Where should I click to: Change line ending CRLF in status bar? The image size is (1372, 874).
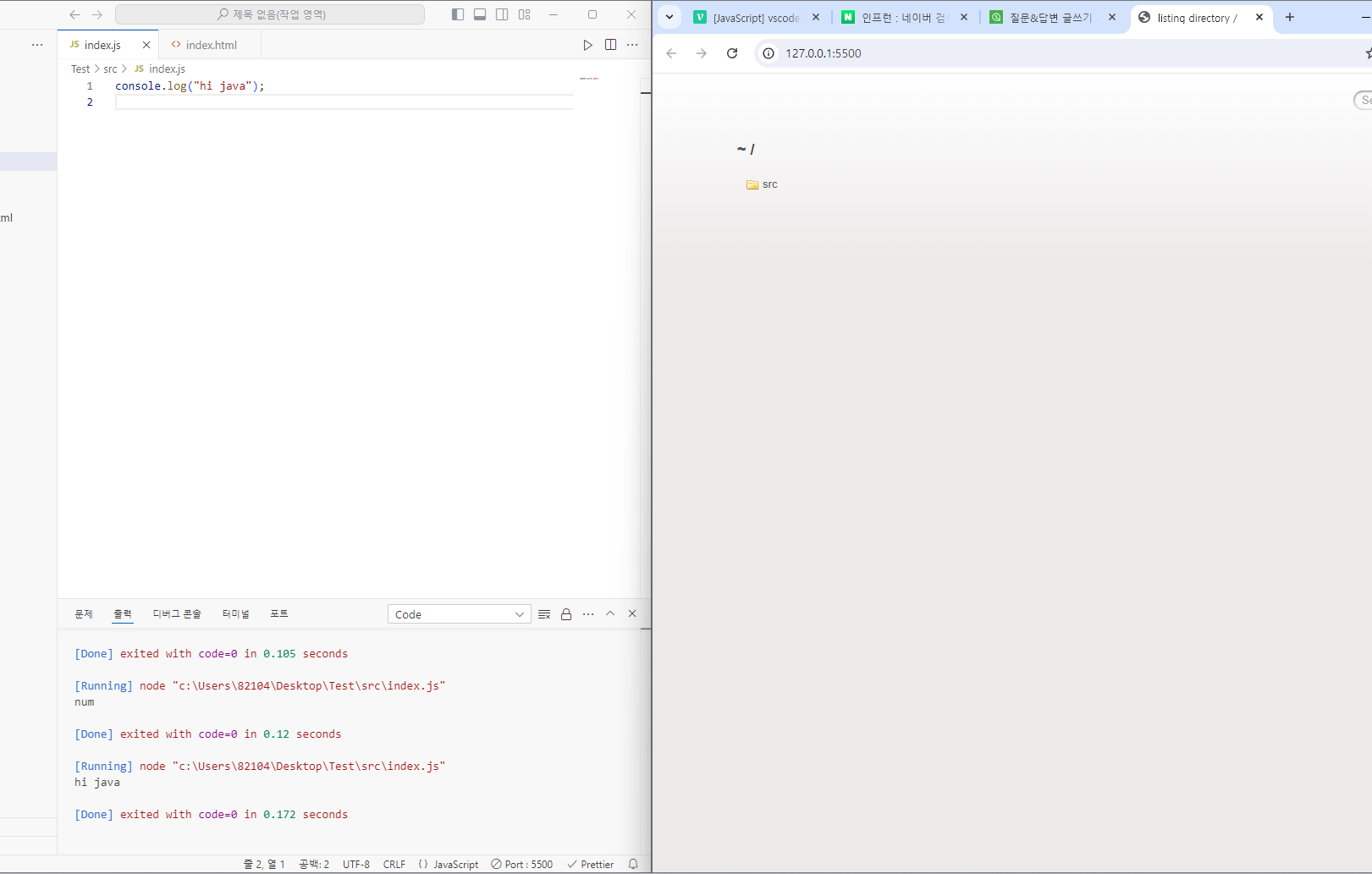394,865
